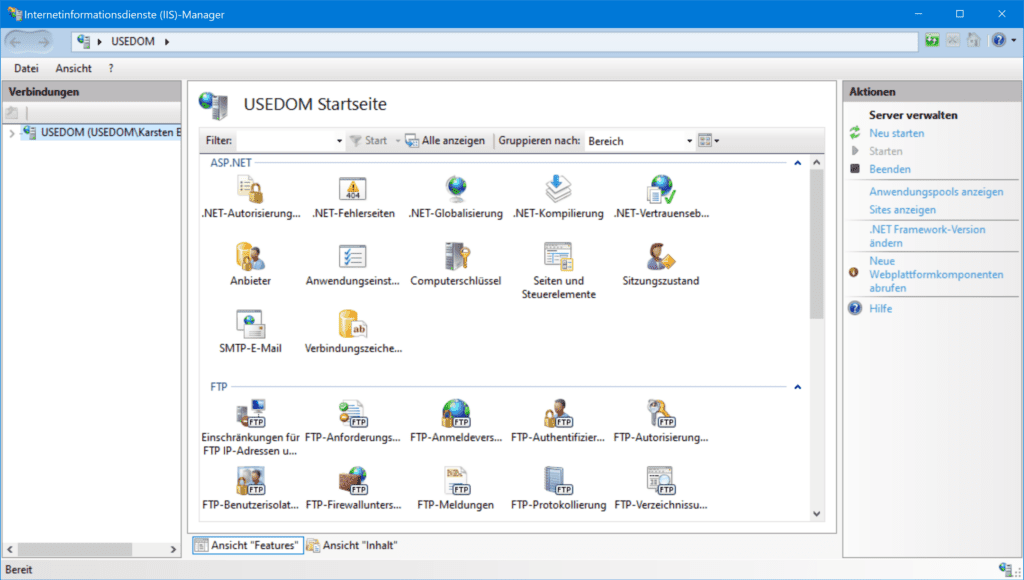
Task: Open the FTP-Verzeichnissuche icon
Action: (661, 481)
